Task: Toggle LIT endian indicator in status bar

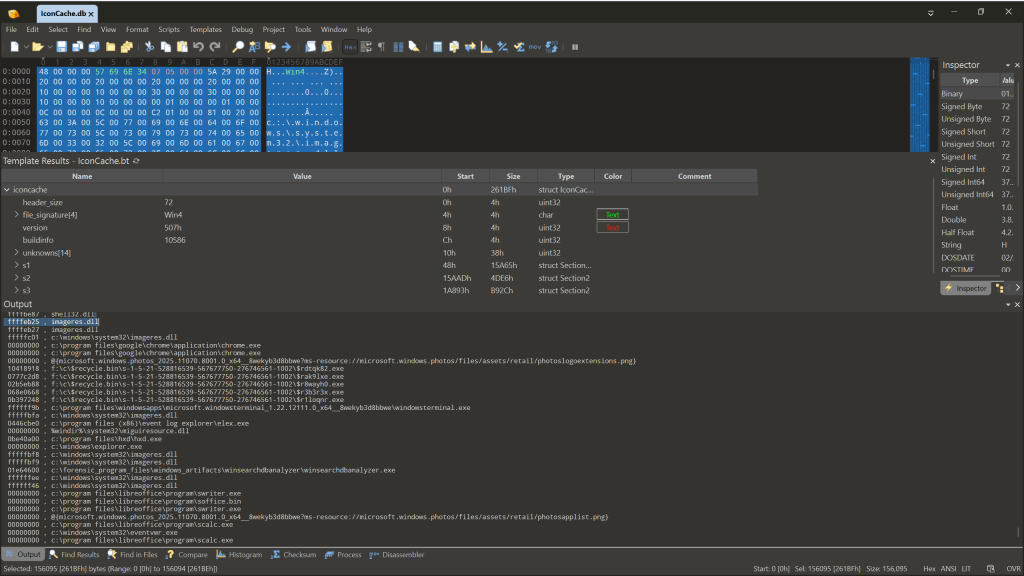Action: tap(967, 568)
